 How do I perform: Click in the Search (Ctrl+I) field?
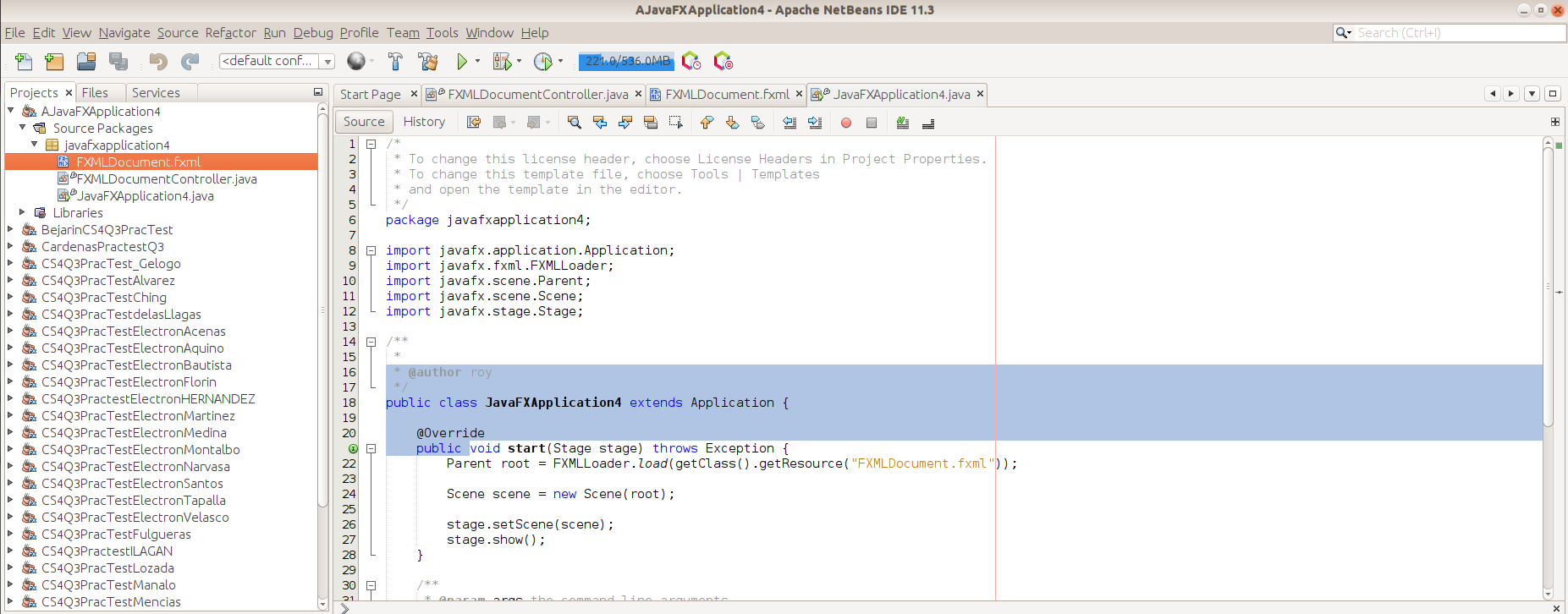coord(1459,33)
